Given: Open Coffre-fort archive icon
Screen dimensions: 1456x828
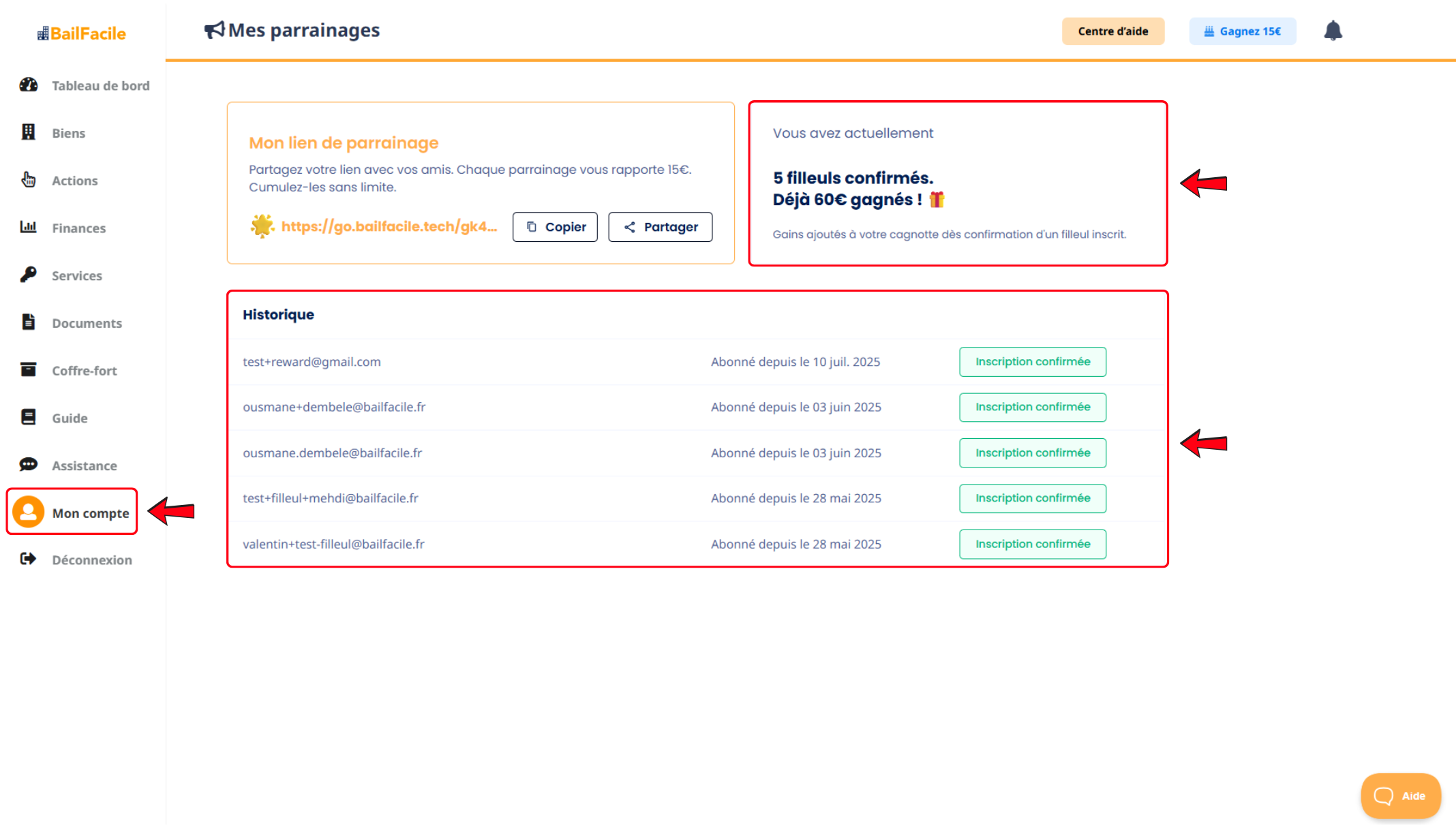Looking at the screenshot, I should 28,369.
